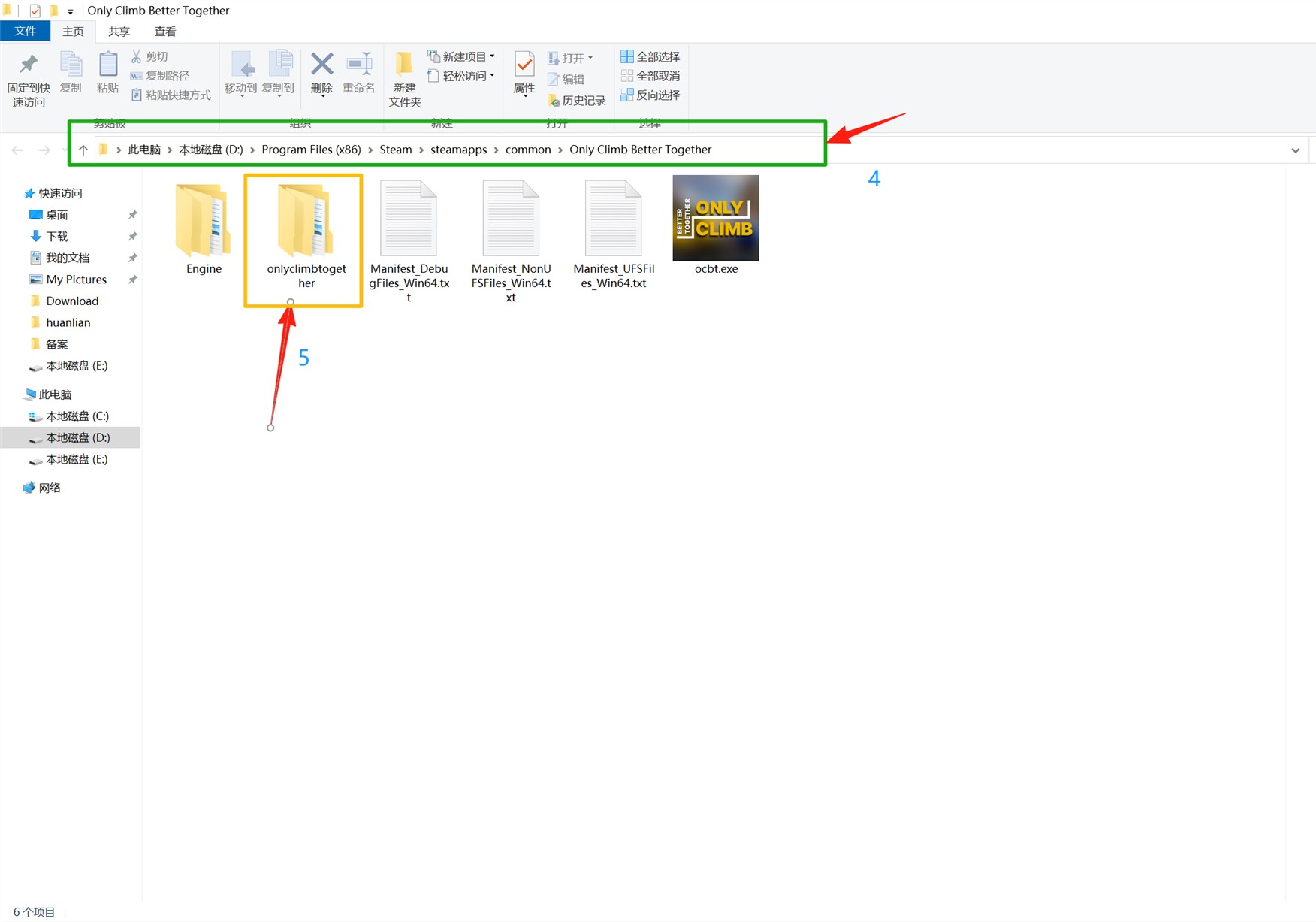This screenshot has width=1316, height=922.
Task: Open the Copy To (复制到) menu
Action: coord(278,74)
